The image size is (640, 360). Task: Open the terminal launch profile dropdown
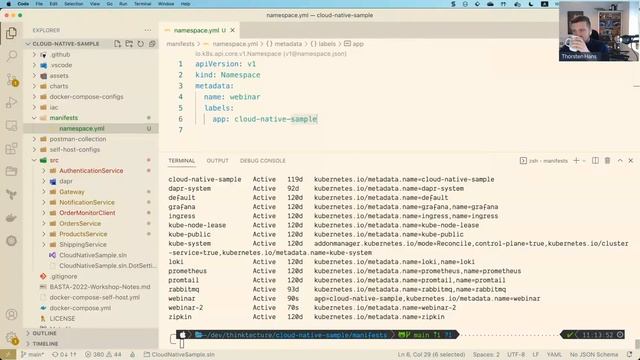click(x=584, y=160)
